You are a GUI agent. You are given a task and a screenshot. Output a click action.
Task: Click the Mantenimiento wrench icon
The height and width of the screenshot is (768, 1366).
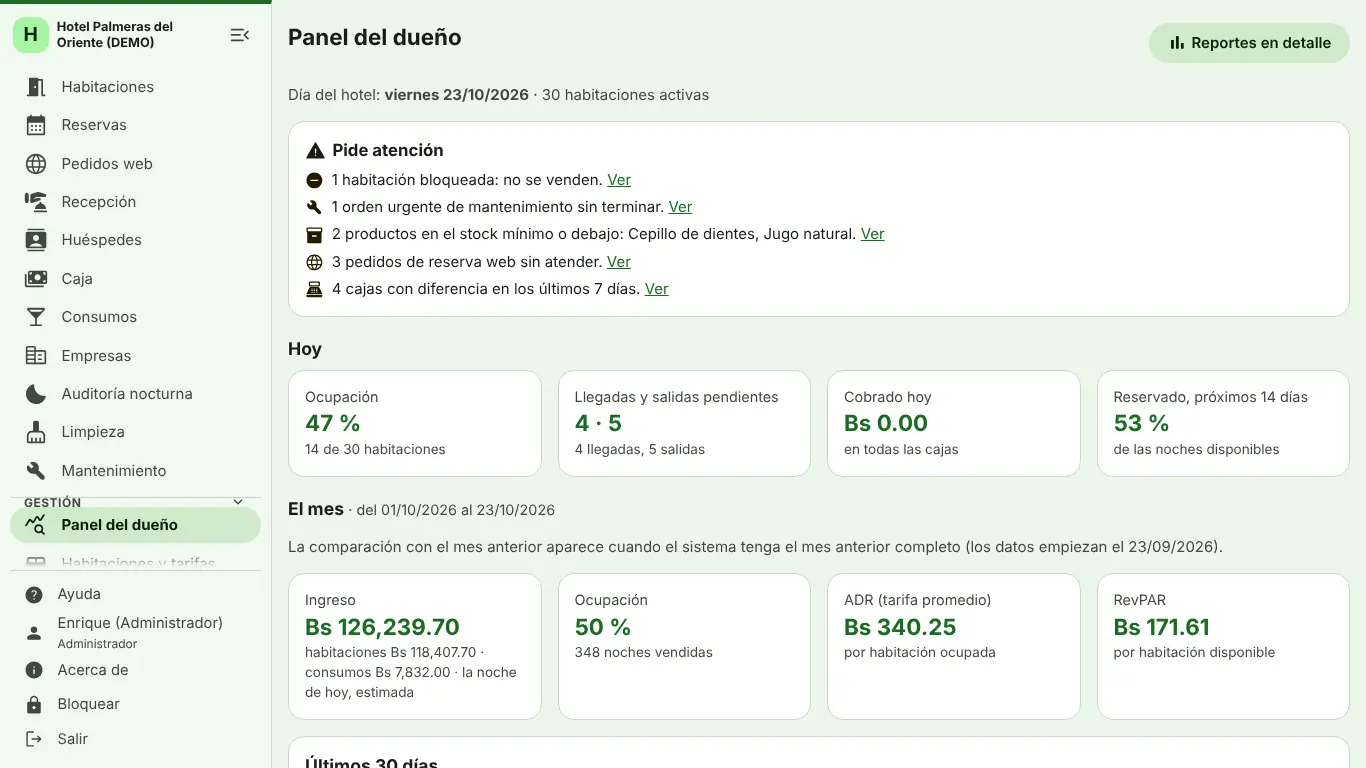36,471
